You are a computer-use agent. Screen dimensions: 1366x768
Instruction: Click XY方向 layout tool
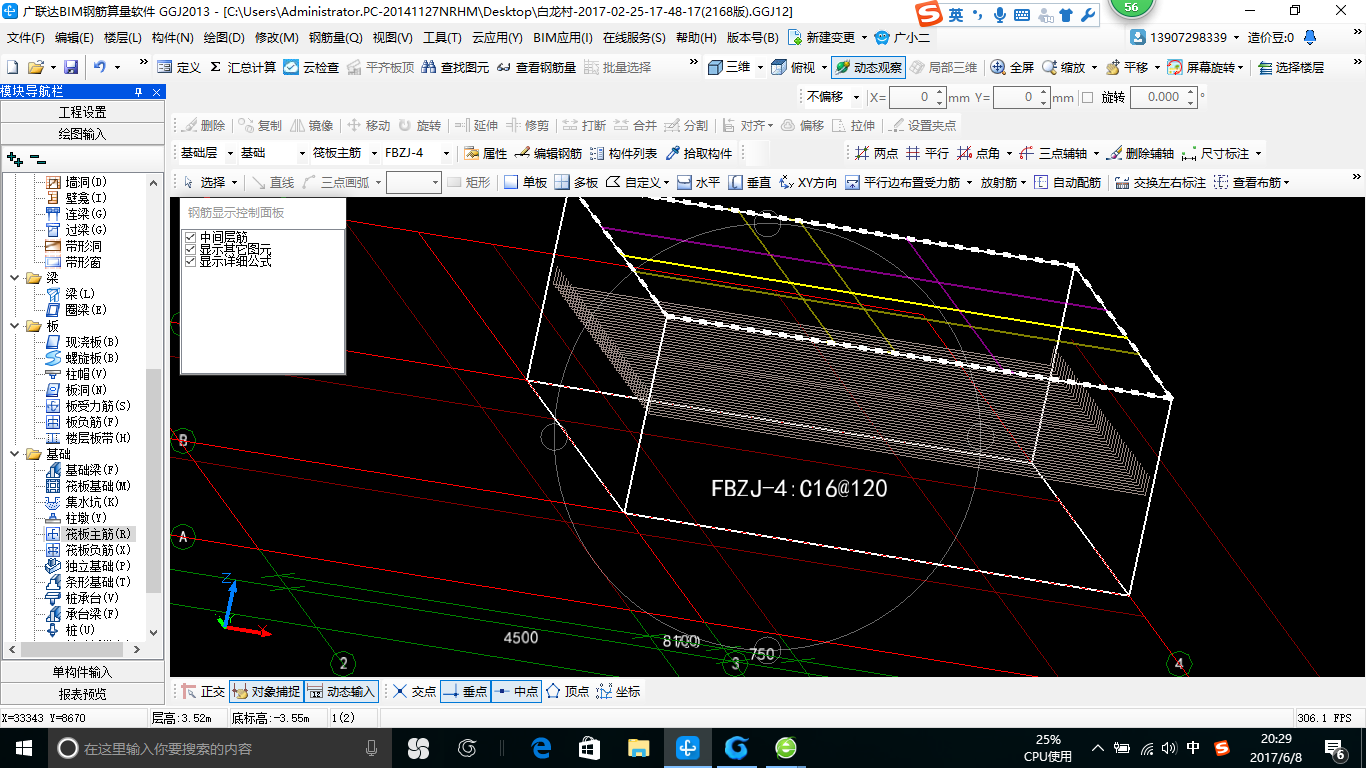(x=808, y=182)
